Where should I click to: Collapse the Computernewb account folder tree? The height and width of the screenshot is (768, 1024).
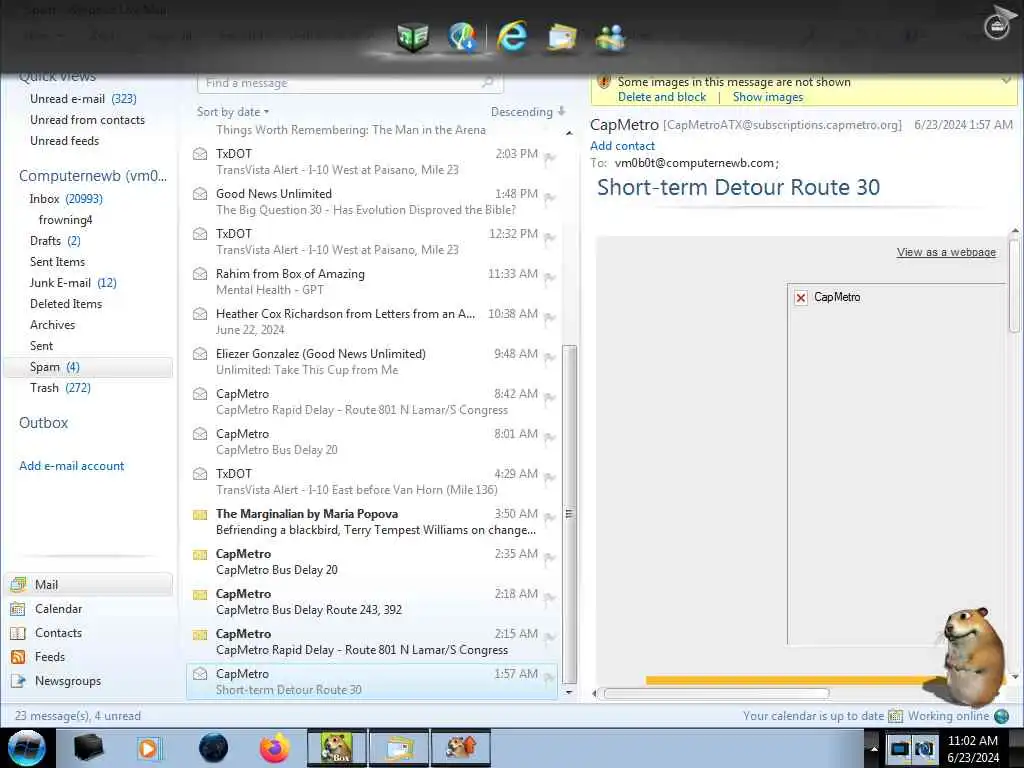point(93,176)
